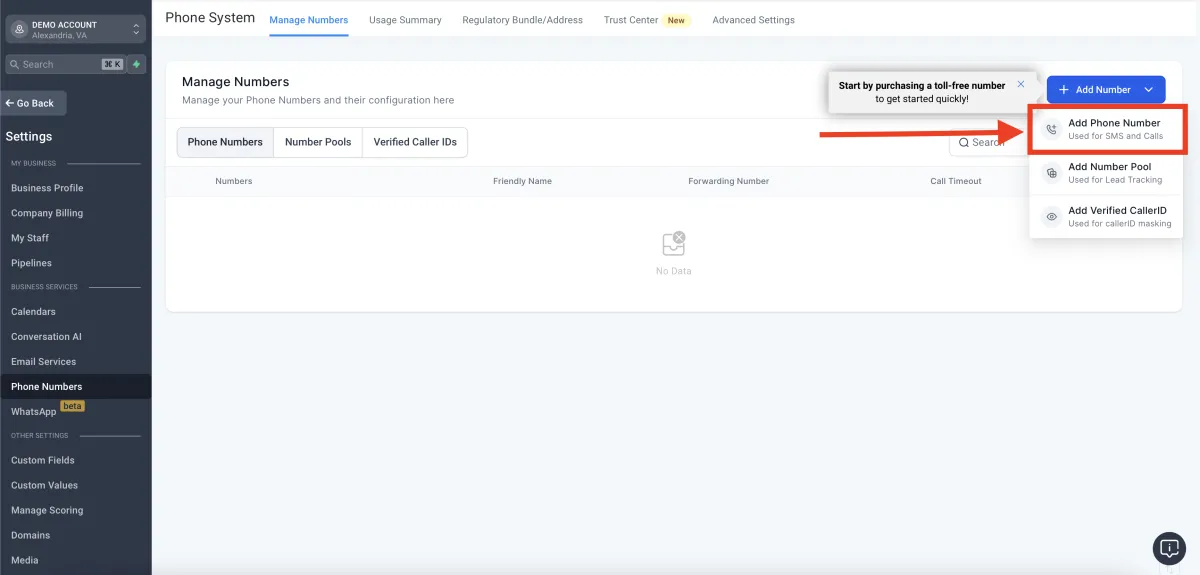Click the Verified CallerID eye icon
This screenshot has width=1200, height=575.
pyautogui.click(x=1051, y=217)
